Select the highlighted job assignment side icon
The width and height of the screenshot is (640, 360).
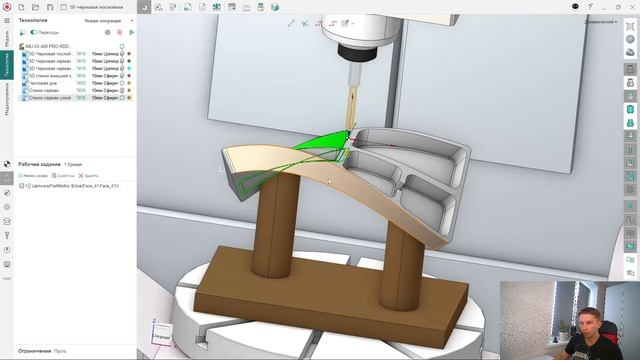point(7,178)
